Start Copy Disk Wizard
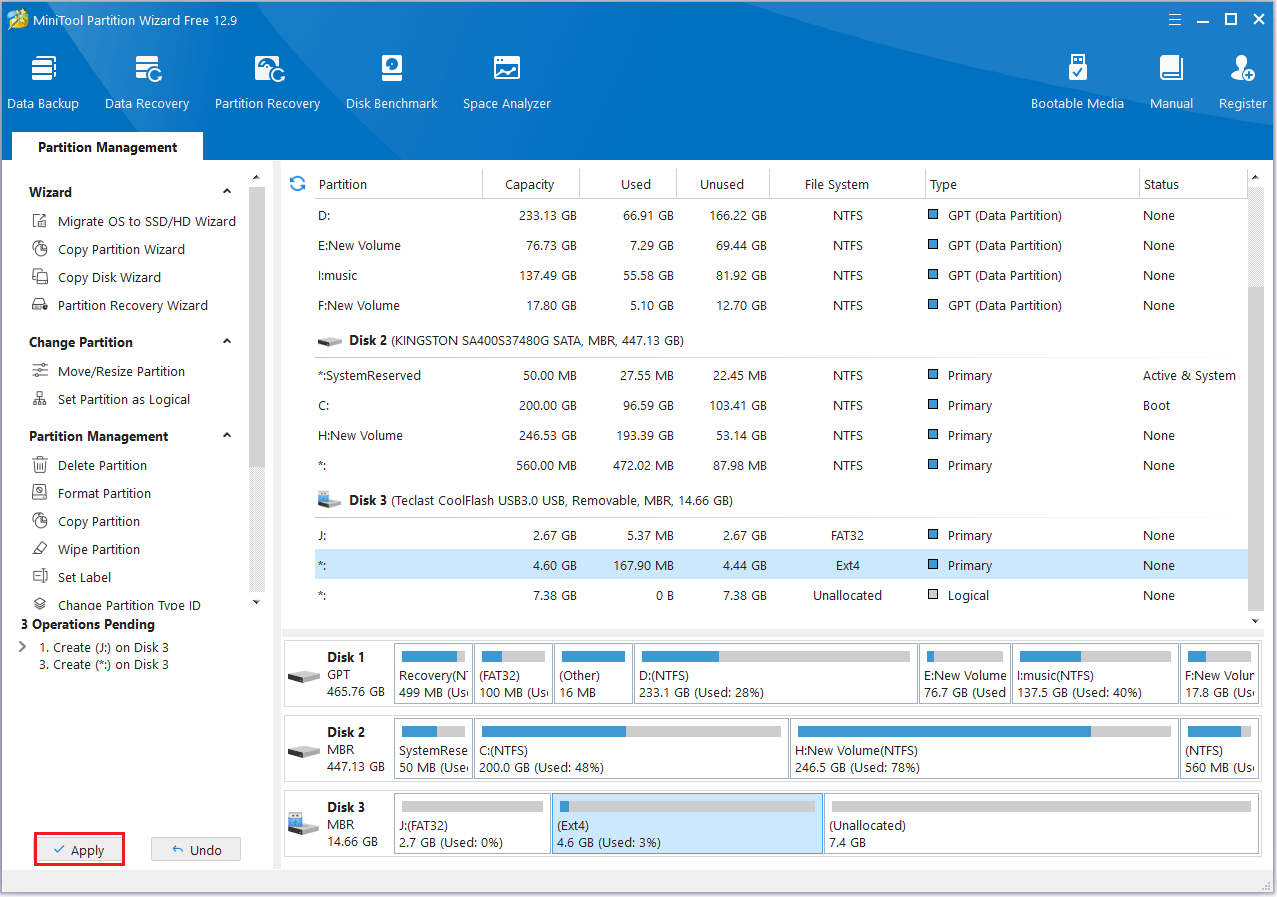This screenshot has width=1277, height=897. 97,277
